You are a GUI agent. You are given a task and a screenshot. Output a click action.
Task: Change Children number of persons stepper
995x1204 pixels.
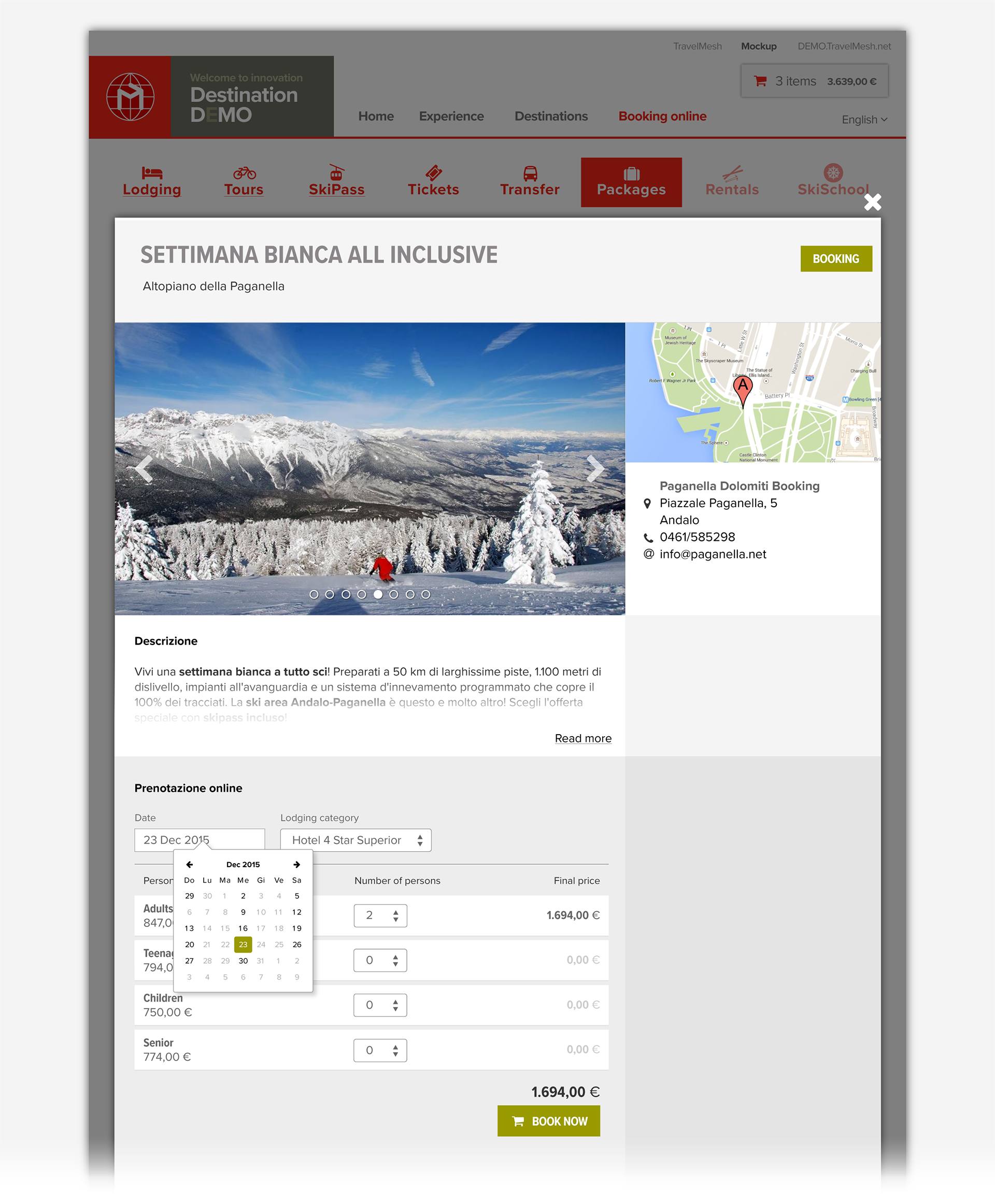(380, 1005)
